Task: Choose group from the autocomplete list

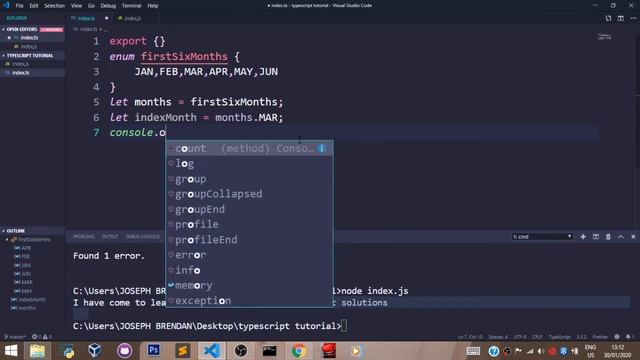Action: tap(249, 179)
